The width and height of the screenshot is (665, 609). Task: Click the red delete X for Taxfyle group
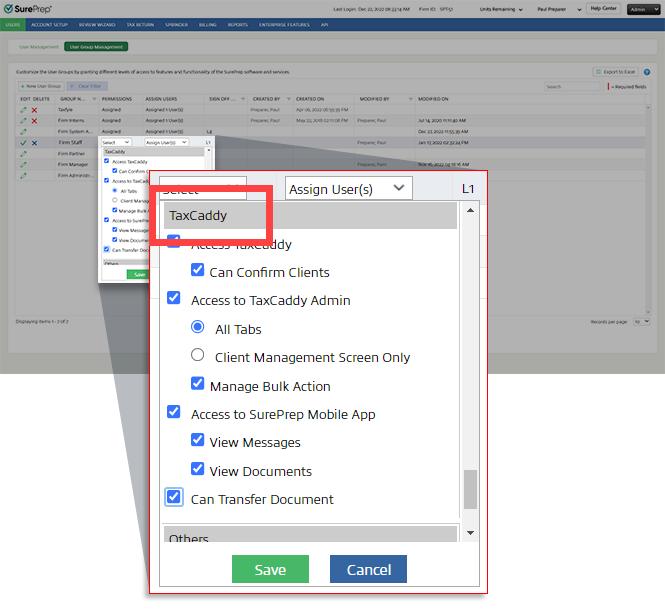34,110
